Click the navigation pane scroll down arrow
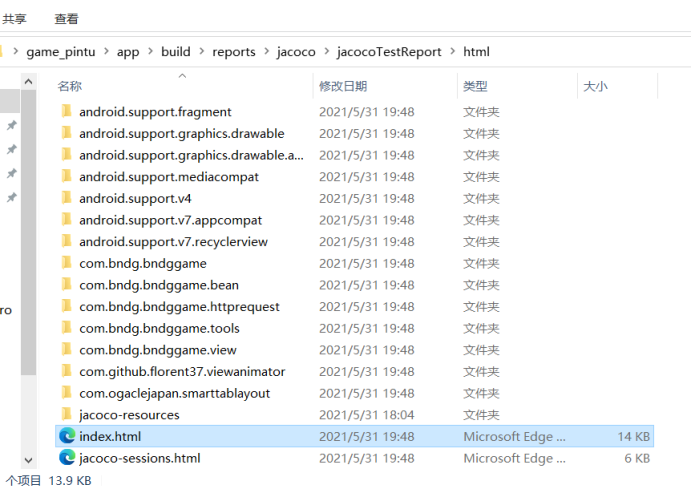 (x=28, y=460)
